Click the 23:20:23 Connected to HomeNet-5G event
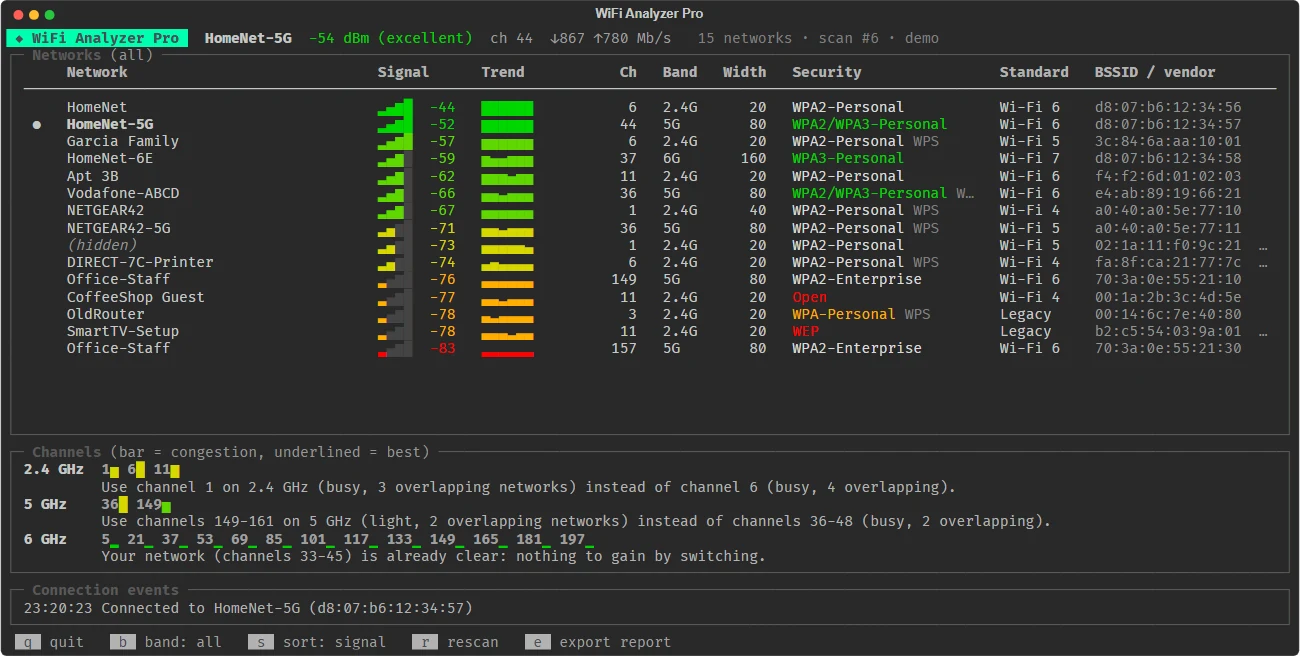 [x=247, y=608]
